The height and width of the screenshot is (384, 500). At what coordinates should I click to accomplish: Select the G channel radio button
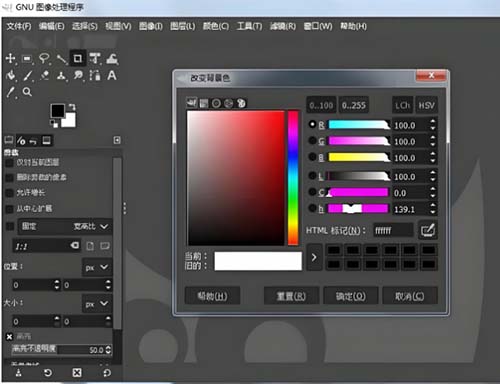click(312, 140)
